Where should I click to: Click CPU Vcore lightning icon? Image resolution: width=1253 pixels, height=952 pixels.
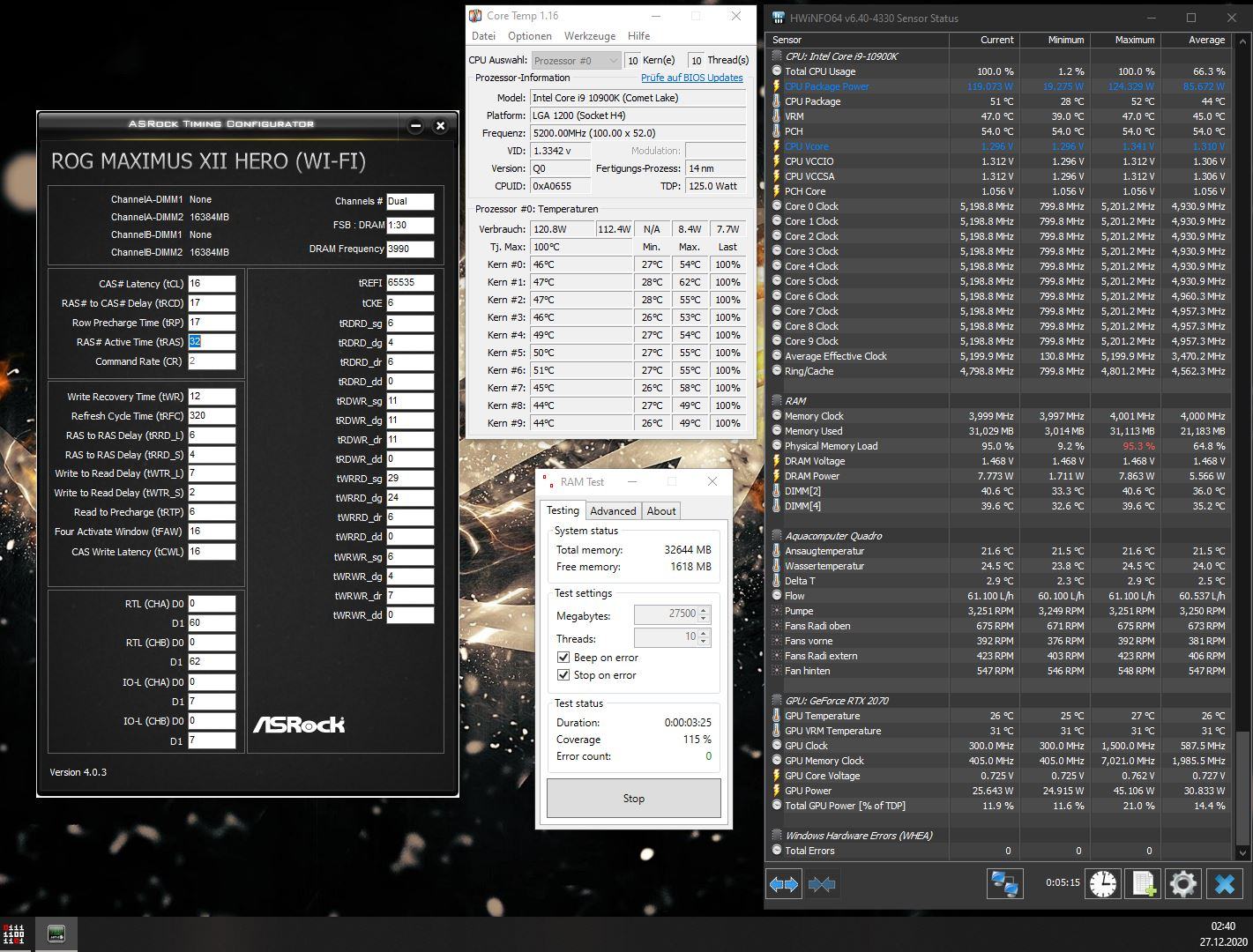click(x=777, y=146)
